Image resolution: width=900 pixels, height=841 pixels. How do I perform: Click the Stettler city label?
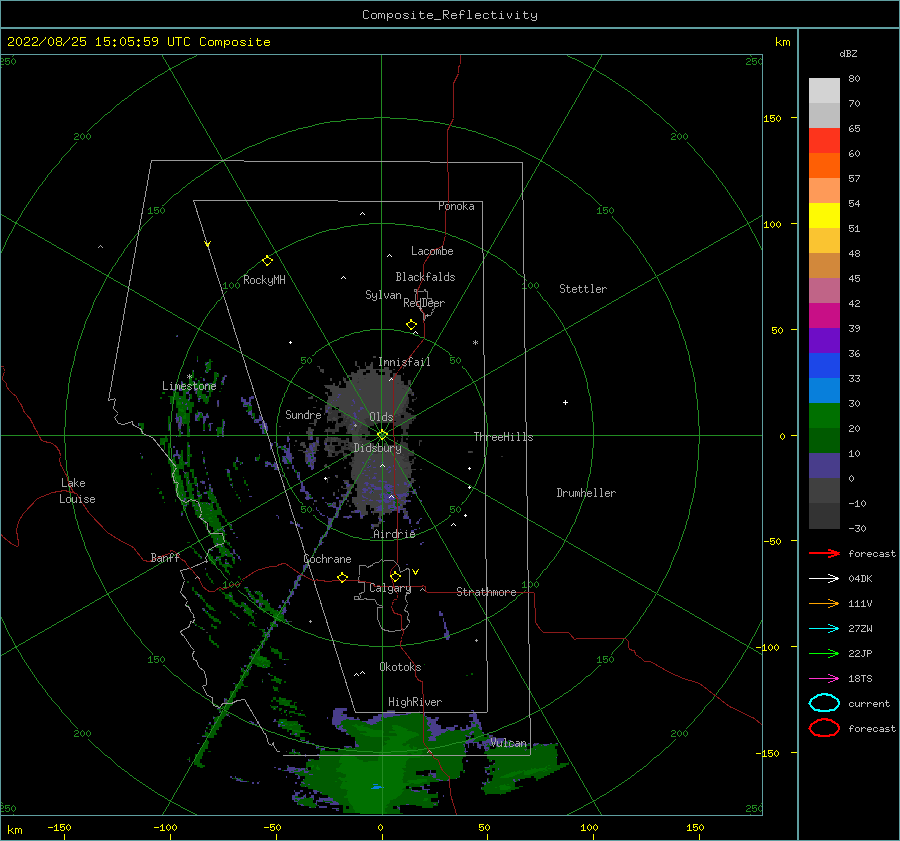[583, 289]
